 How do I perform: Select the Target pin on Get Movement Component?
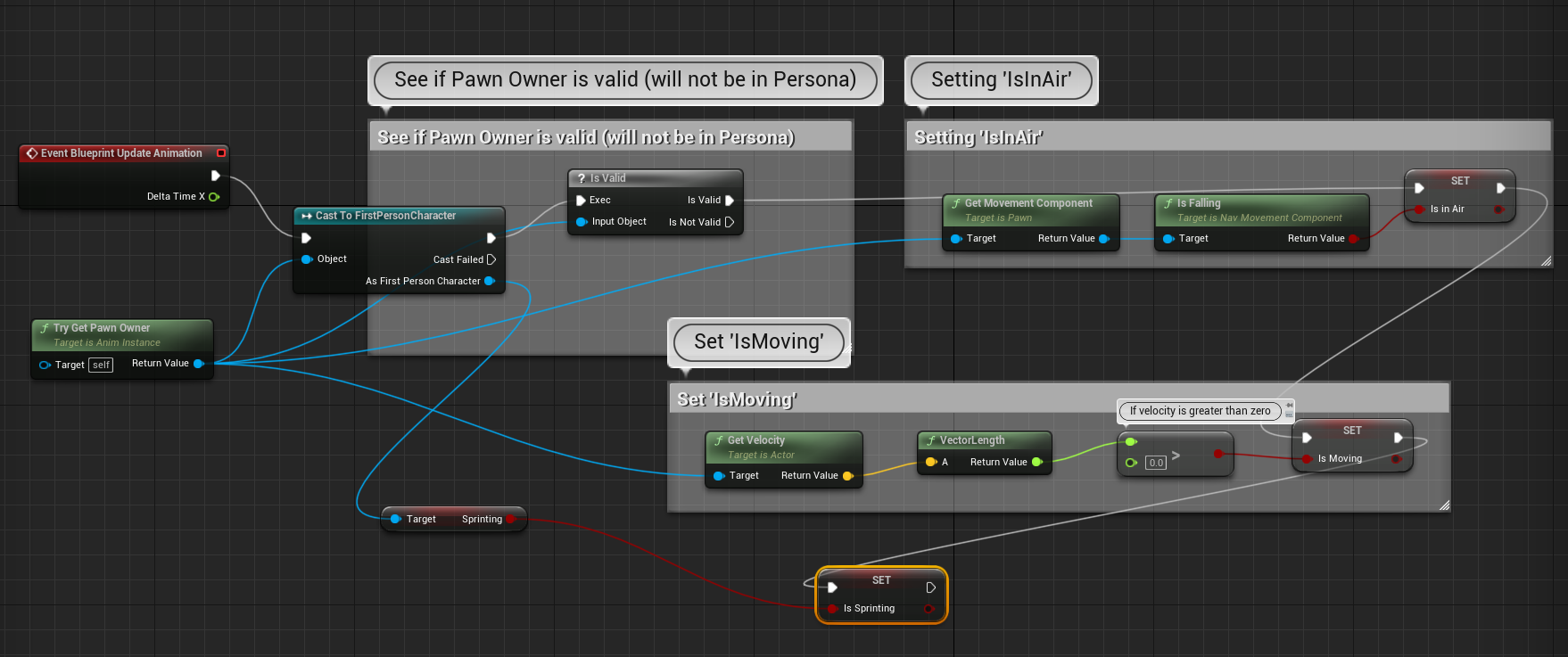[956, 239]
